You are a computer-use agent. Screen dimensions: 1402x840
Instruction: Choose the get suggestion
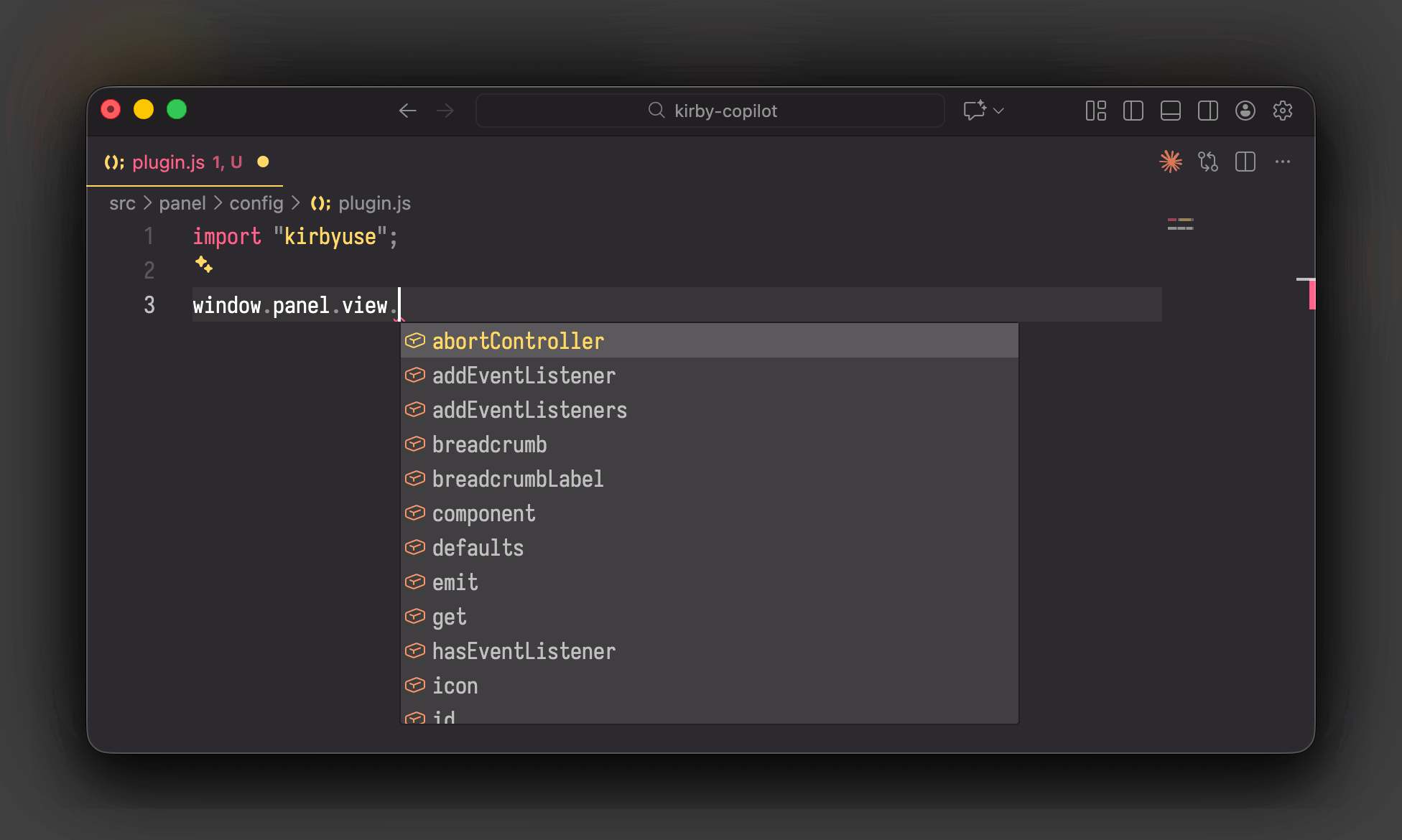tap(710, 617)
